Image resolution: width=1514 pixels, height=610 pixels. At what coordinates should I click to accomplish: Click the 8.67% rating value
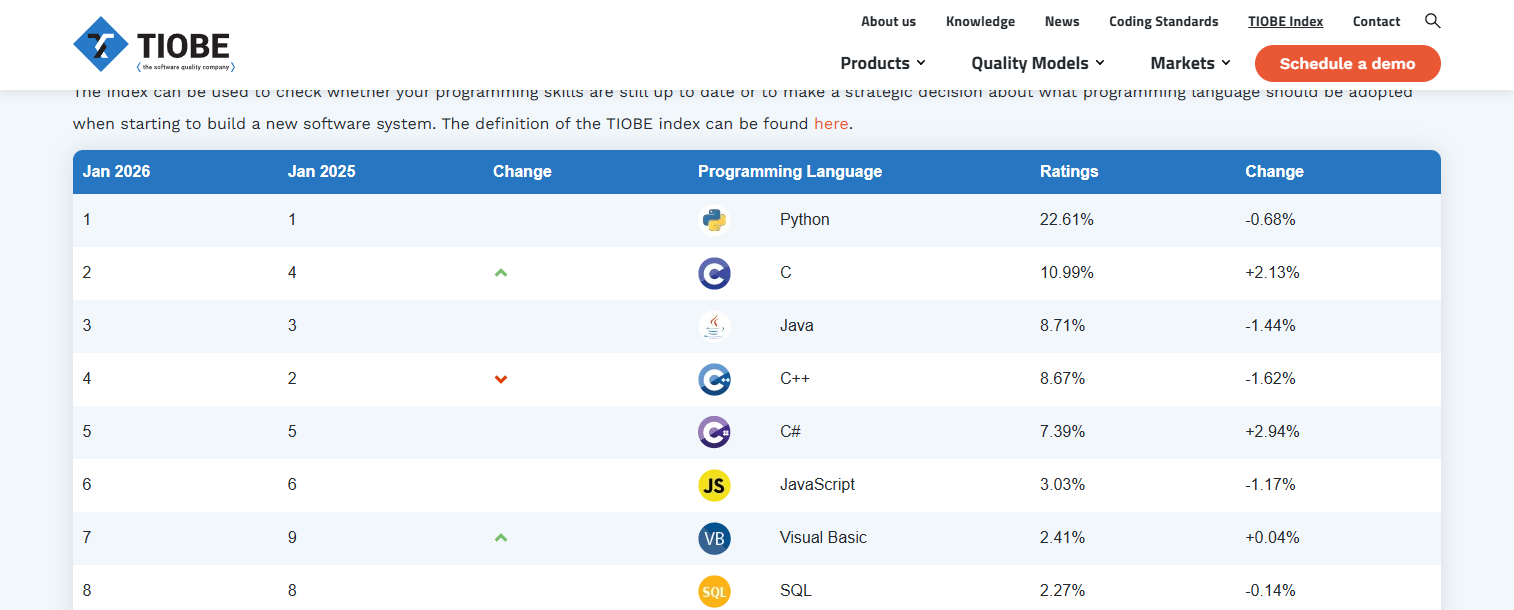pos(1063,379)
